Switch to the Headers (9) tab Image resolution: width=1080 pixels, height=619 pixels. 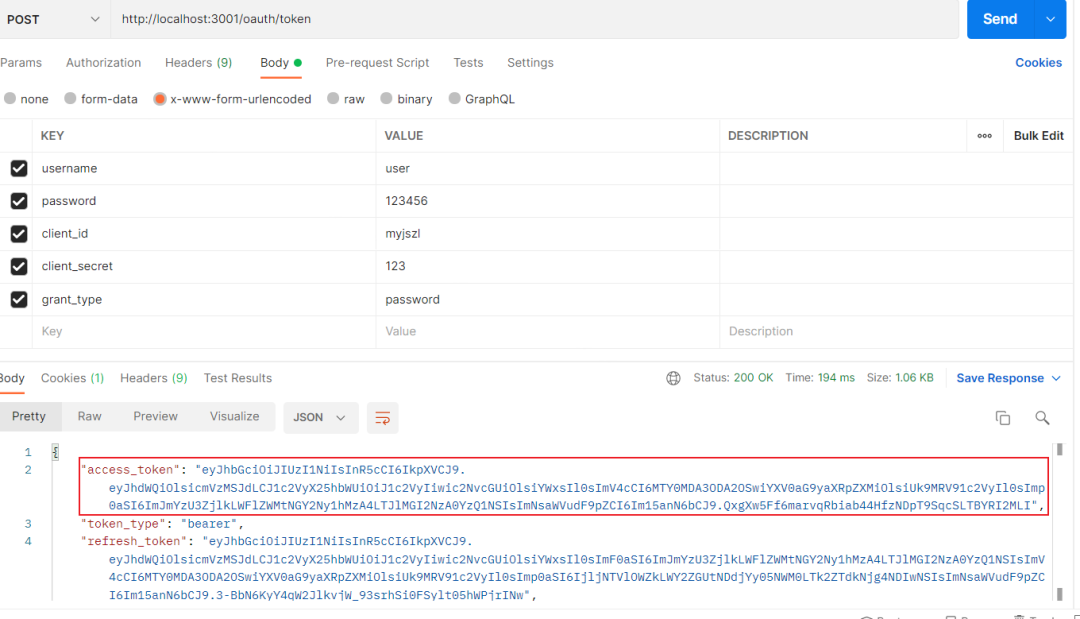coord(198,62)
